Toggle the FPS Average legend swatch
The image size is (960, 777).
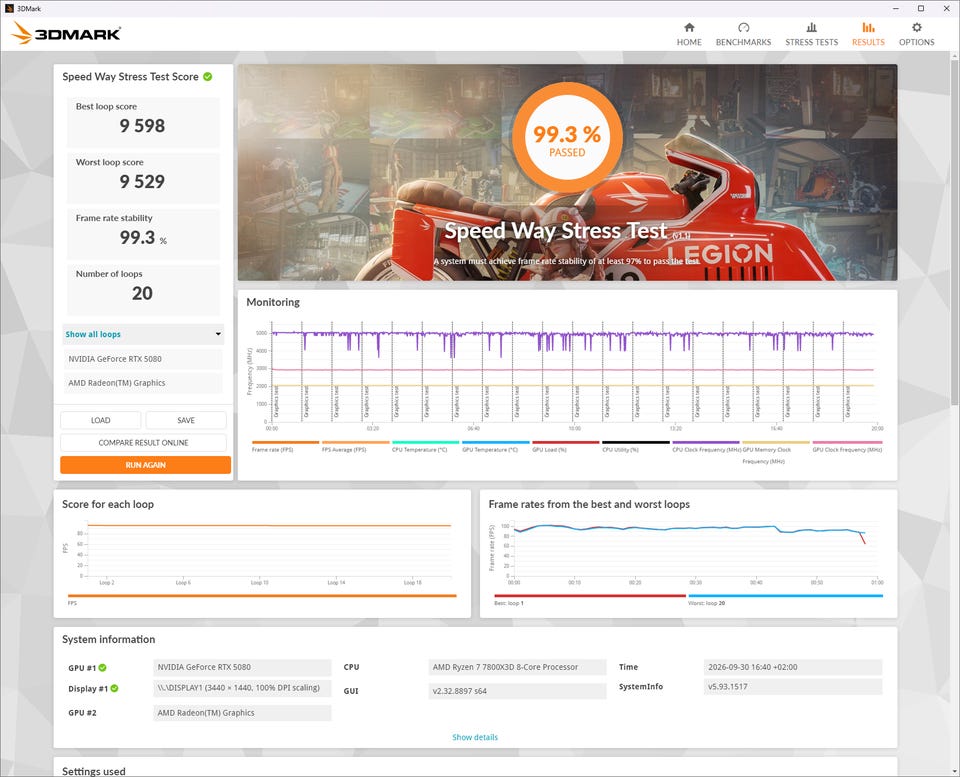click(356, 442)
